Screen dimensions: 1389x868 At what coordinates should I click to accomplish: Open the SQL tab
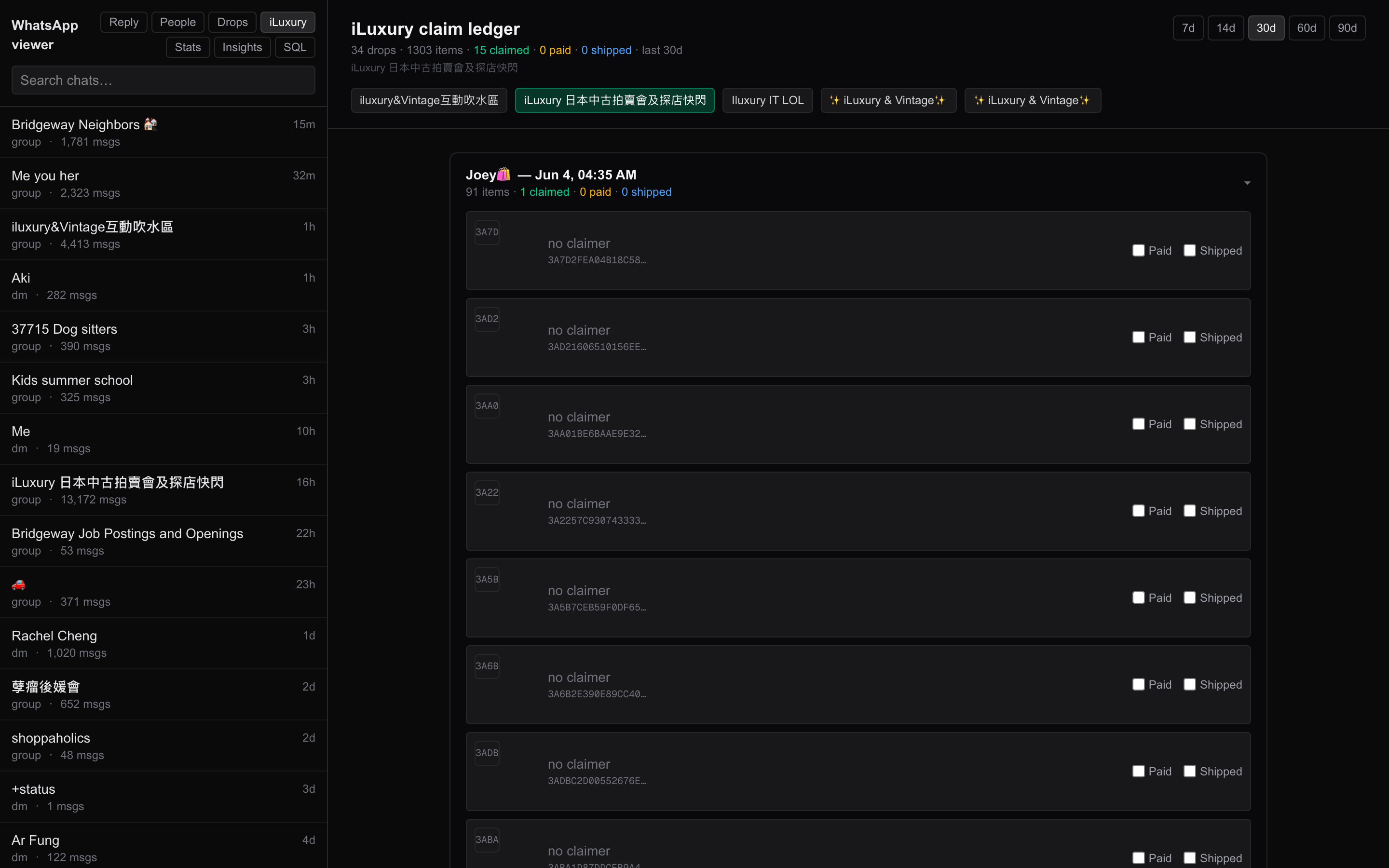pos(295,47)
